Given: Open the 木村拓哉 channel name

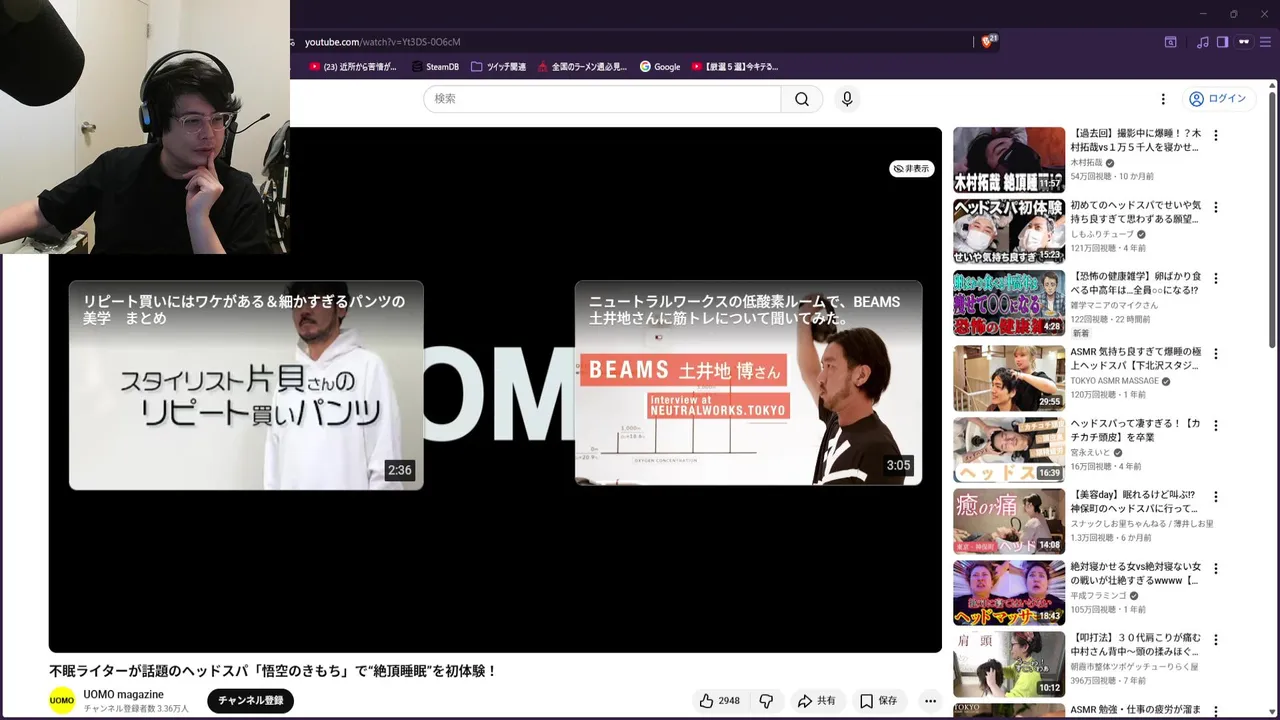Looking at the screenshot, I should tap(1087, 162).
